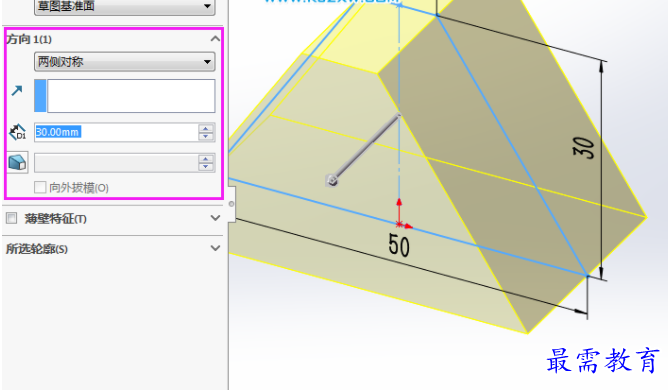The height and width of the screenshot is (392, 668).
Task: Expand the 所选轮廓(S) section
Action: (215, 248)
